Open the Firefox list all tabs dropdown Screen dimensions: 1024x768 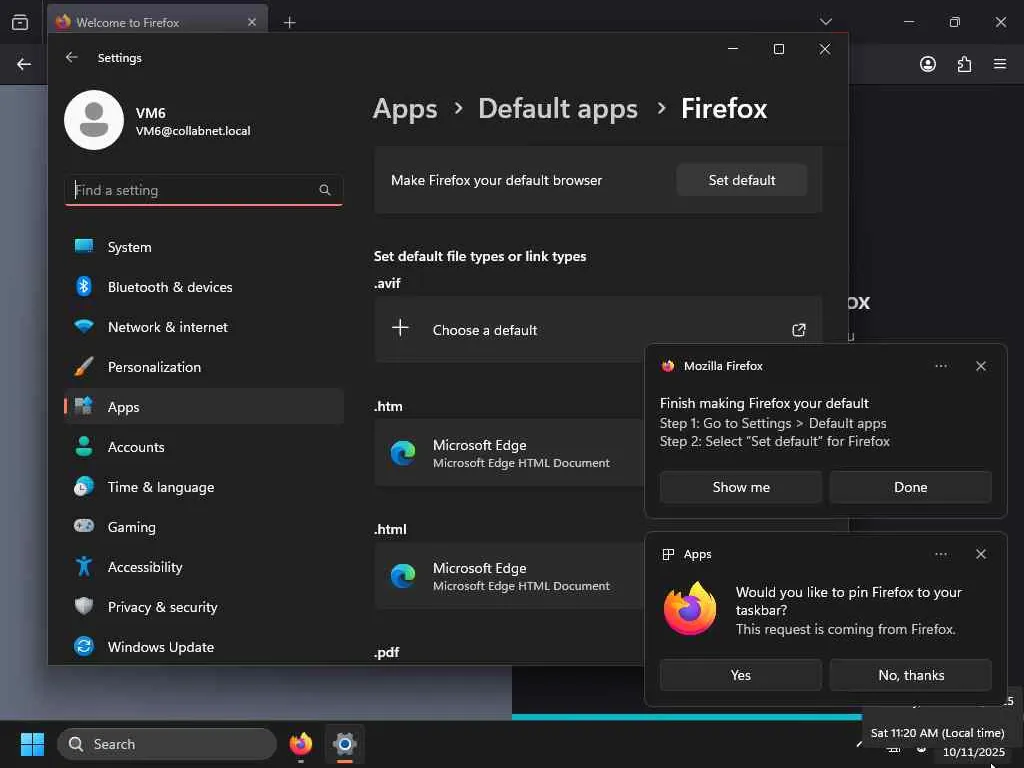click(825, 22)
